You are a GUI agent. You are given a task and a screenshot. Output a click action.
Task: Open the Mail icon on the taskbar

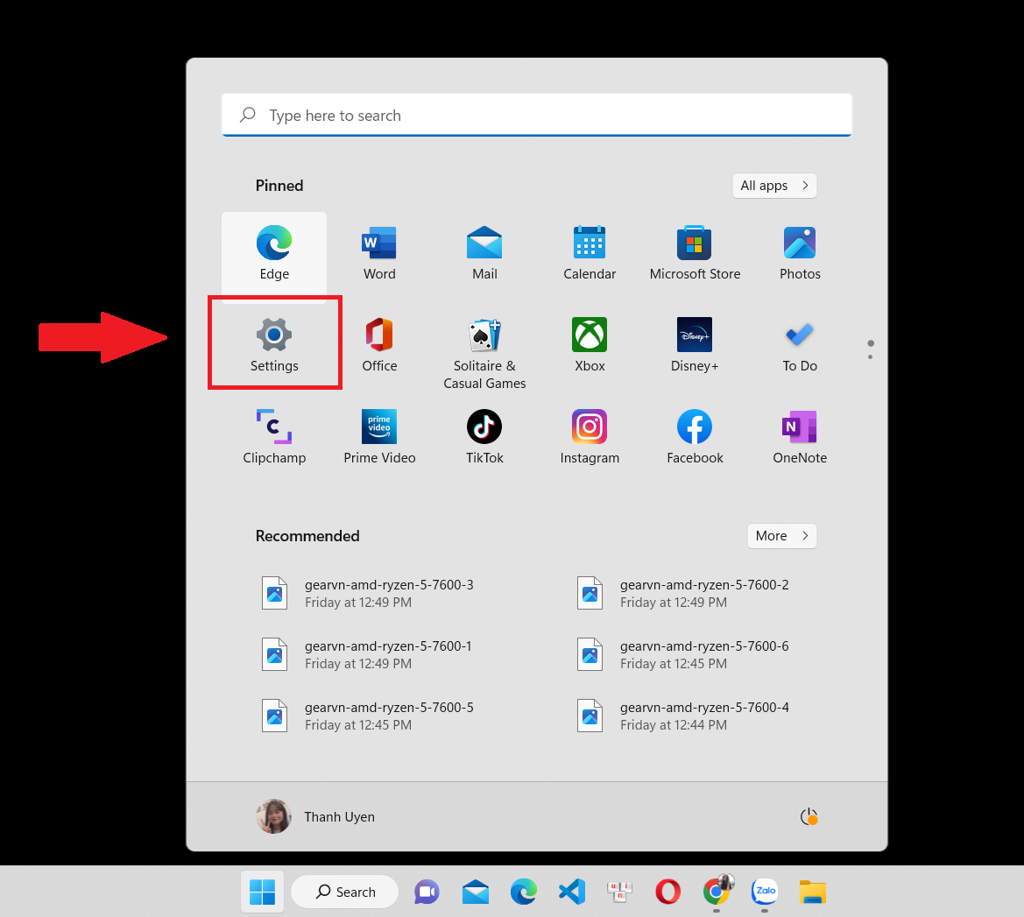[475, 892]
